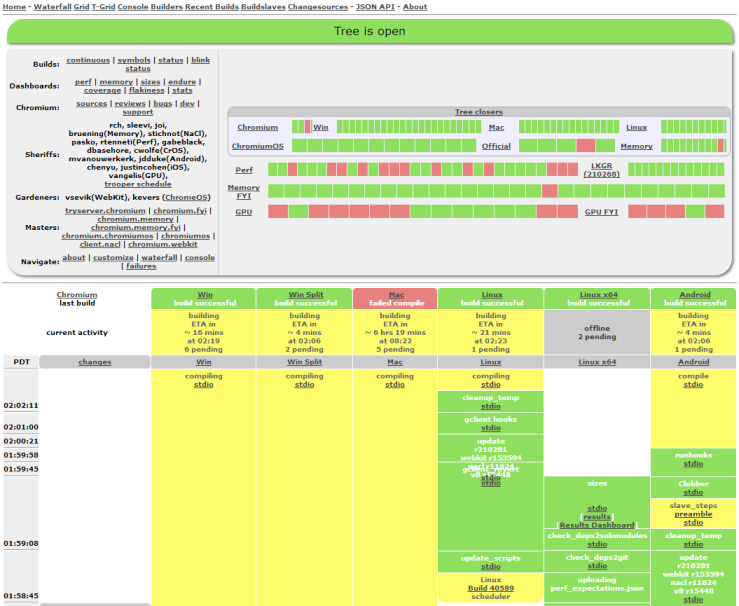This screenshot has width=739, height=606.
Task: Open the ChromeOS gardener link
Action: coord(186,197)
